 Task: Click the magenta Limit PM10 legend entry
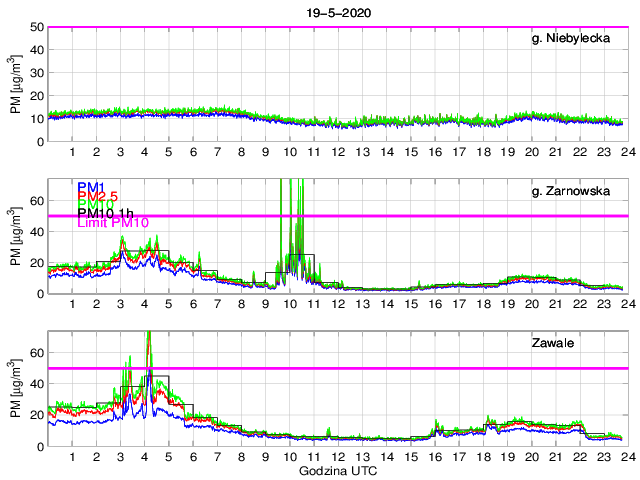(x=113, y=224)
